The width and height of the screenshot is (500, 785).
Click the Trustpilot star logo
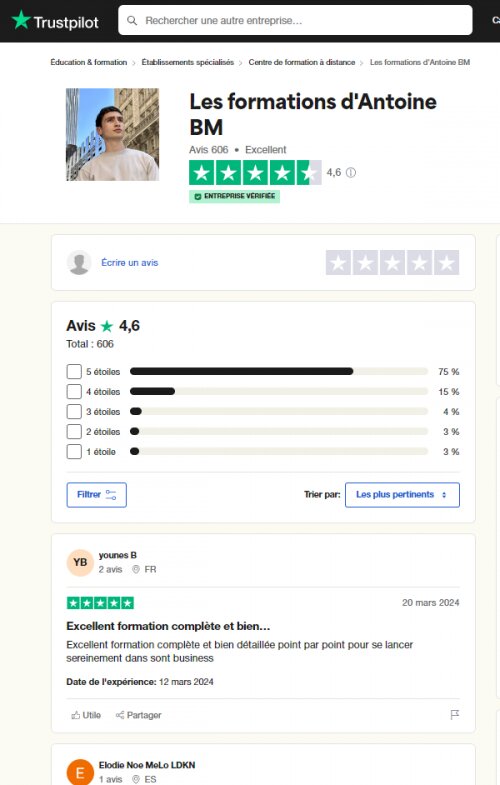(x=21, y=20)
